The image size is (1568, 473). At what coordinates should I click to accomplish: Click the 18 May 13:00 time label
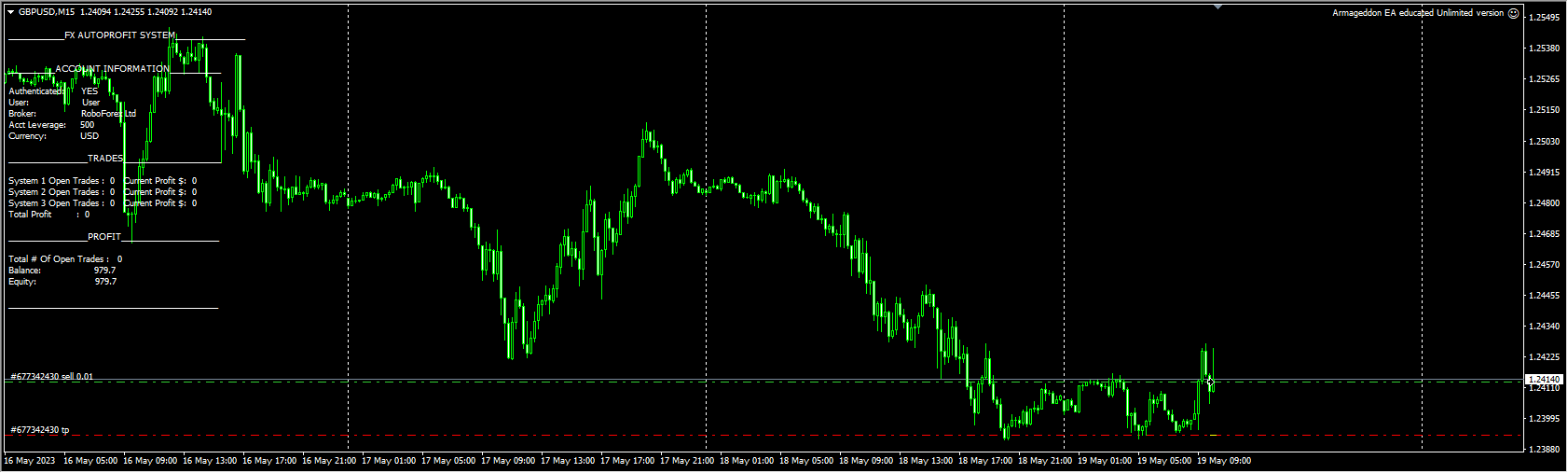[x=926, y=461]
